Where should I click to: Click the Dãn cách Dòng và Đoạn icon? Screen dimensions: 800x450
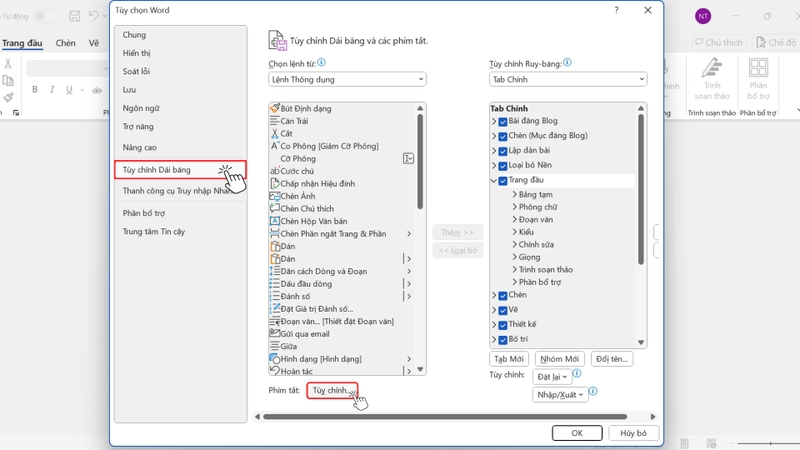coord(274,271)
